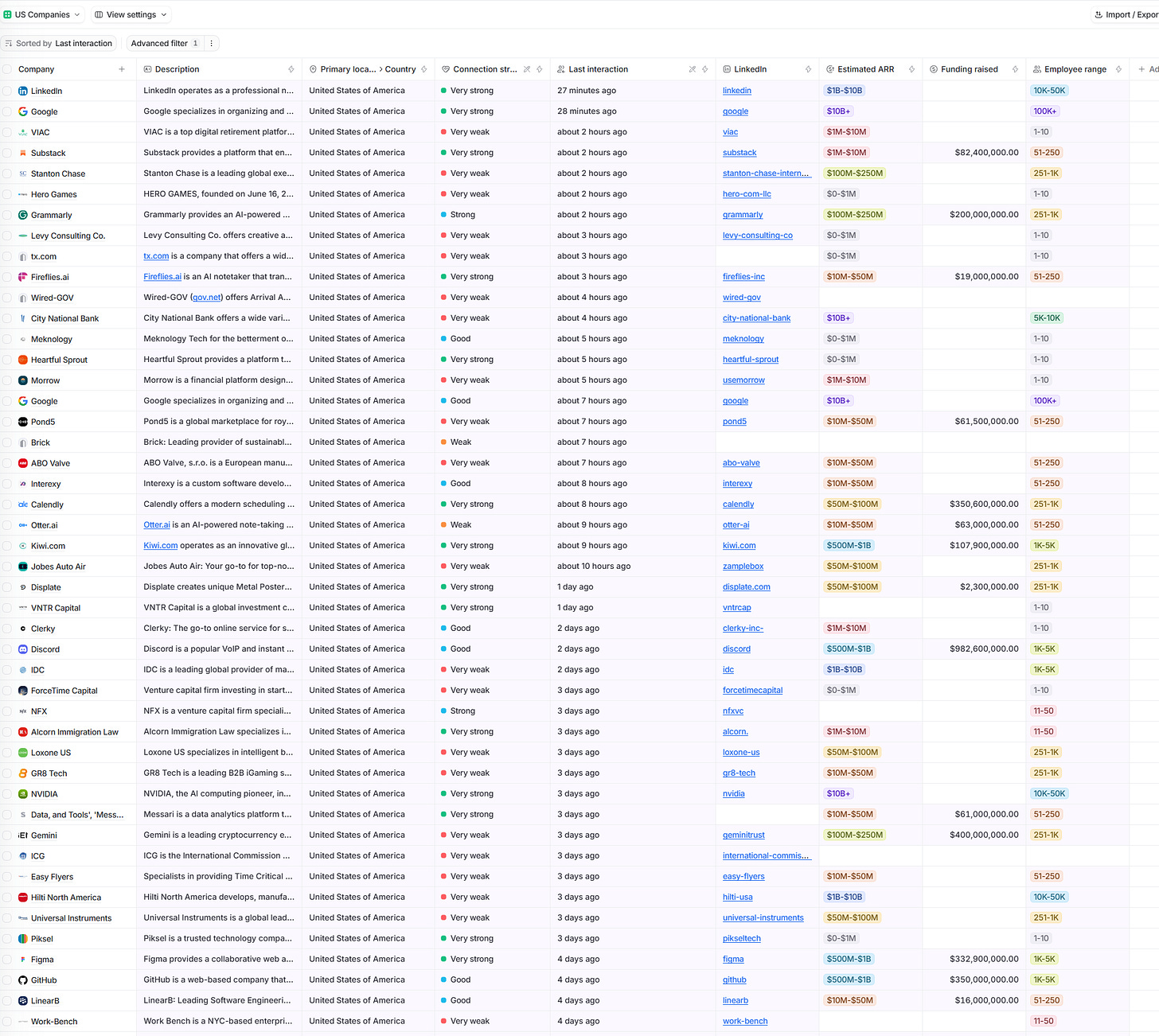Click the Estimated ARR header icon
Screen dimensions: 1159x1036
830,69
